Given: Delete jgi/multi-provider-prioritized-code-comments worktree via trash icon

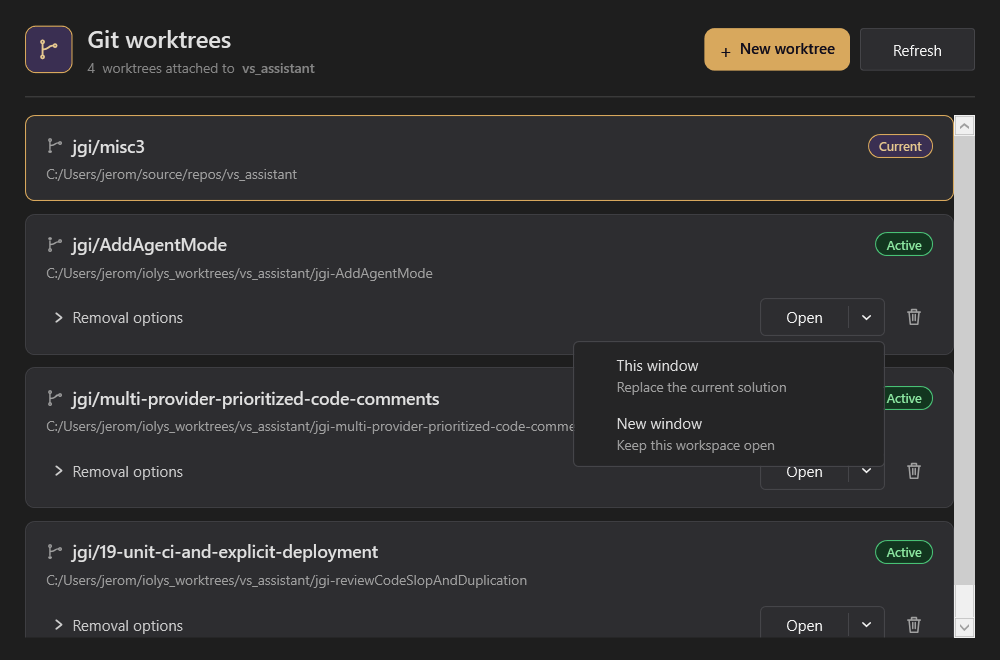Looking at the screenshot, I should tap(914, 471).
